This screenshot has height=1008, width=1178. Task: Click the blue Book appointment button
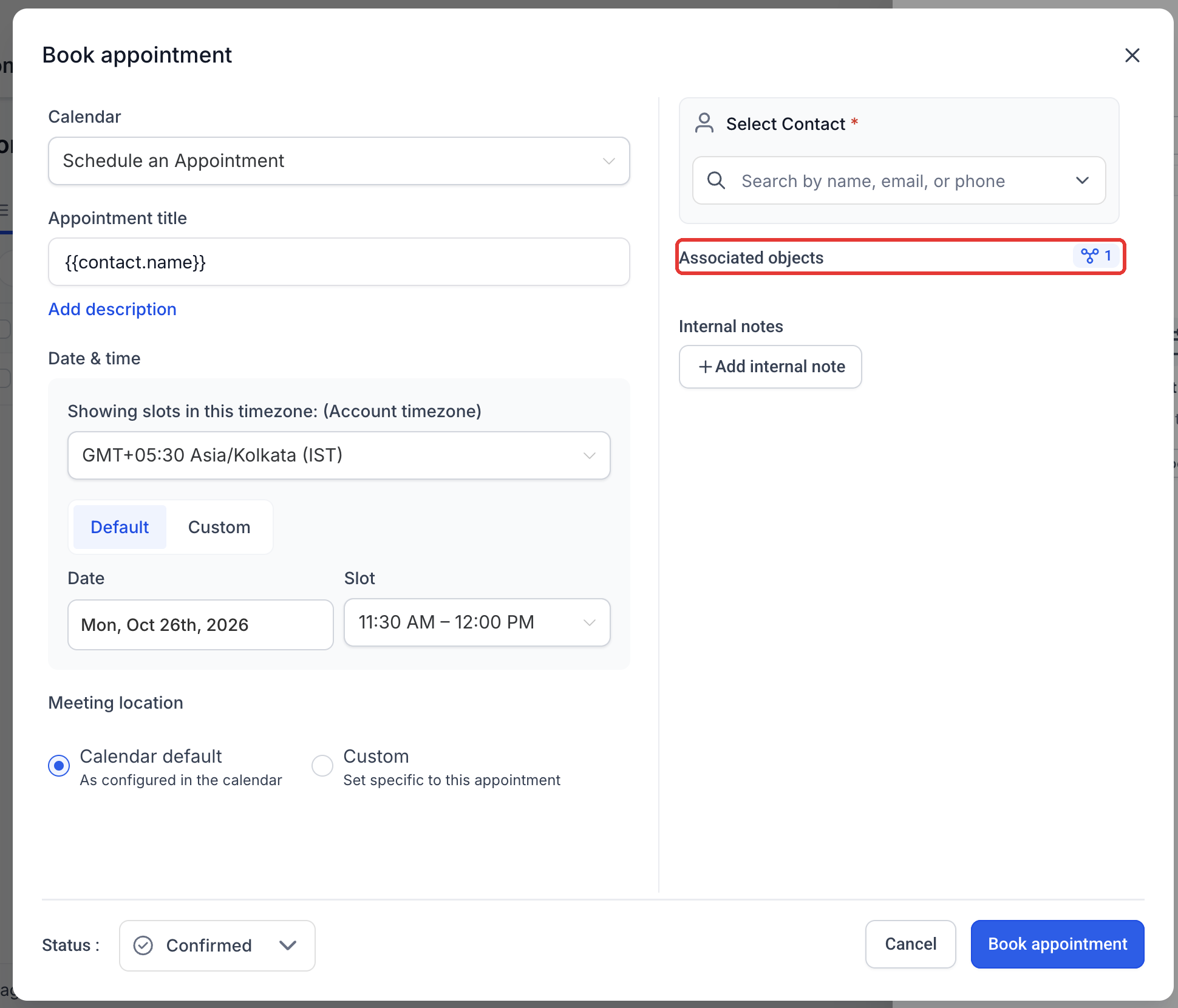tap(1058, 944)
